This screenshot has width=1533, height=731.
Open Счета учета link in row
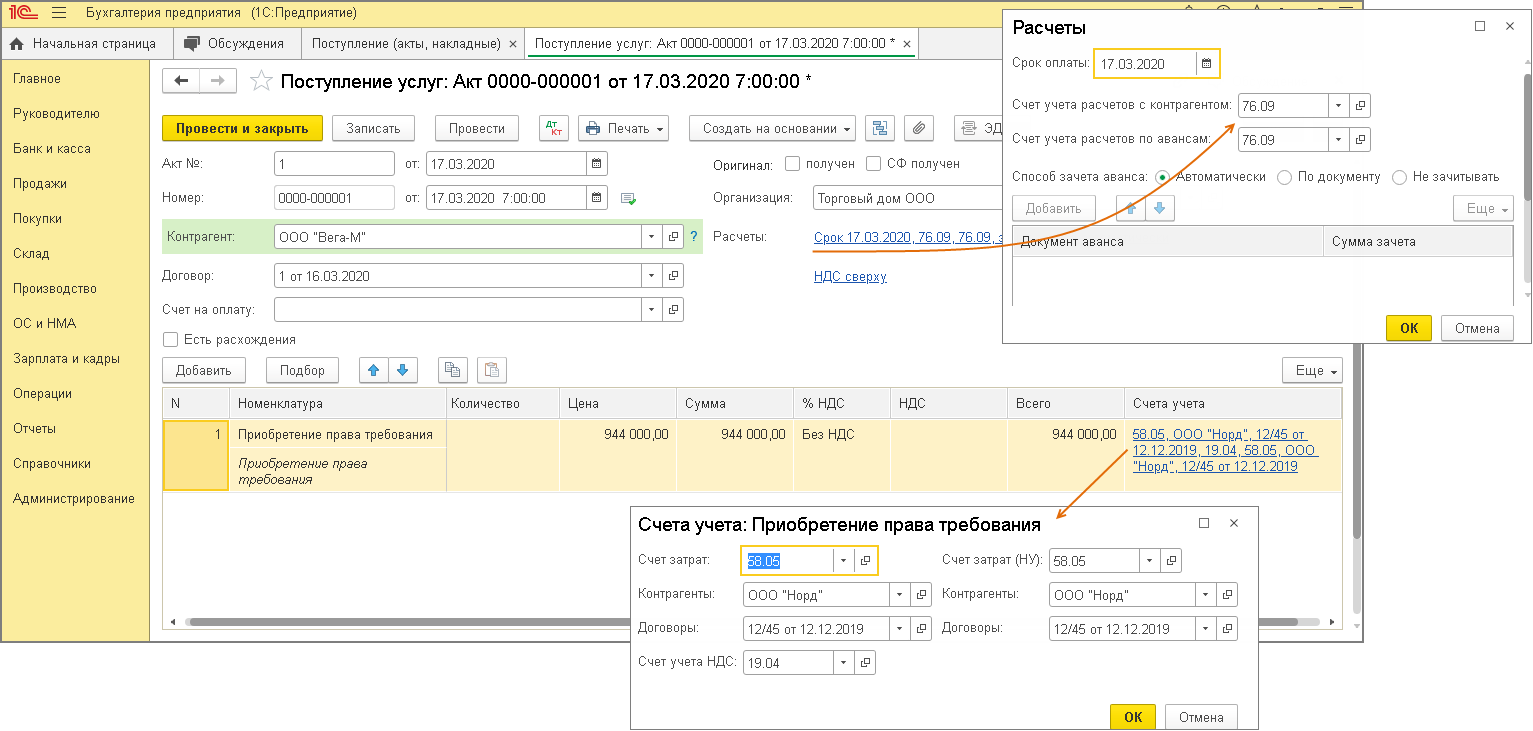[1226, 450]
